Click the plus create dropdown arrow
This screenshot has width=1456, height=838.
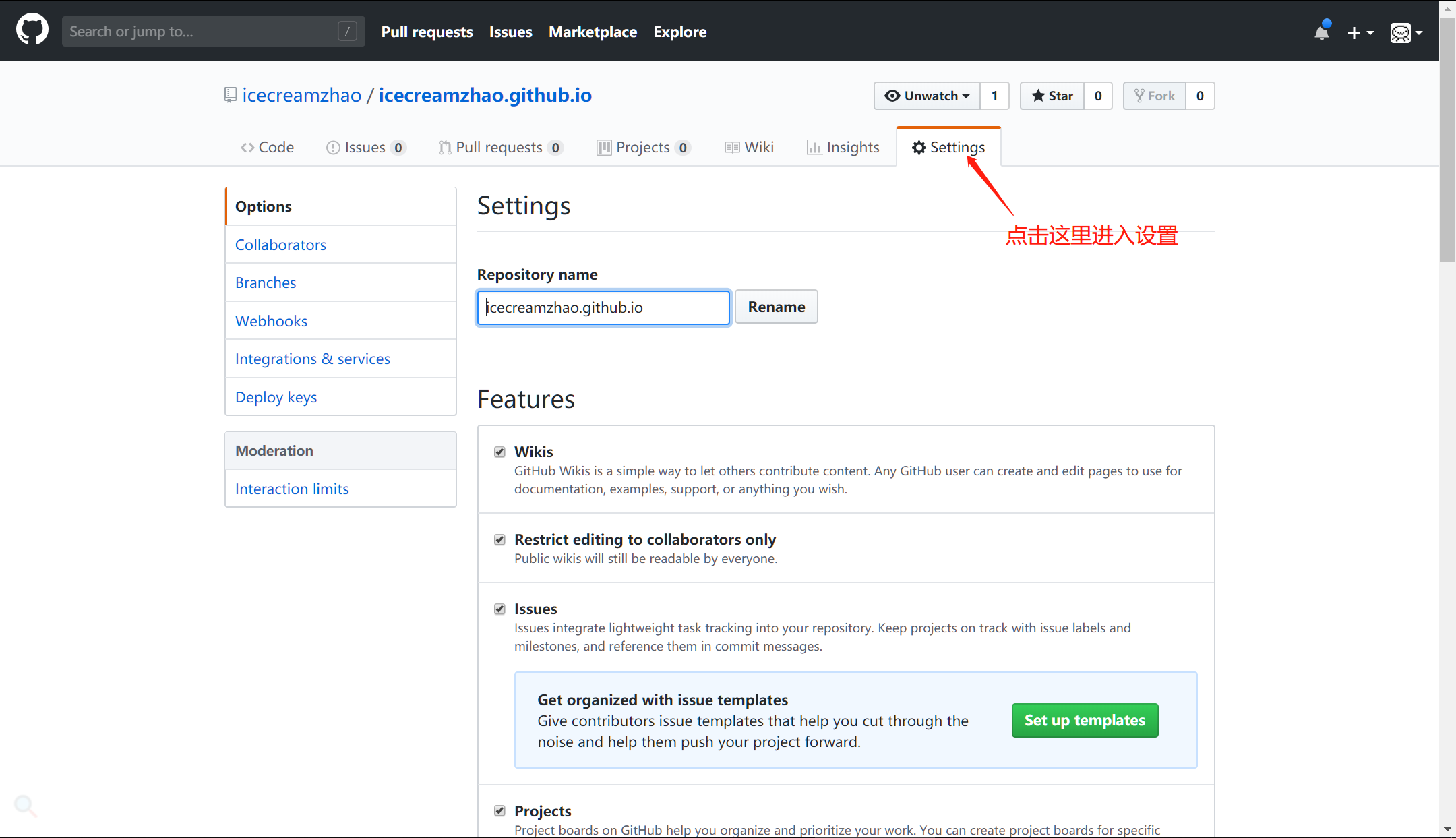tap(1363, 30)
